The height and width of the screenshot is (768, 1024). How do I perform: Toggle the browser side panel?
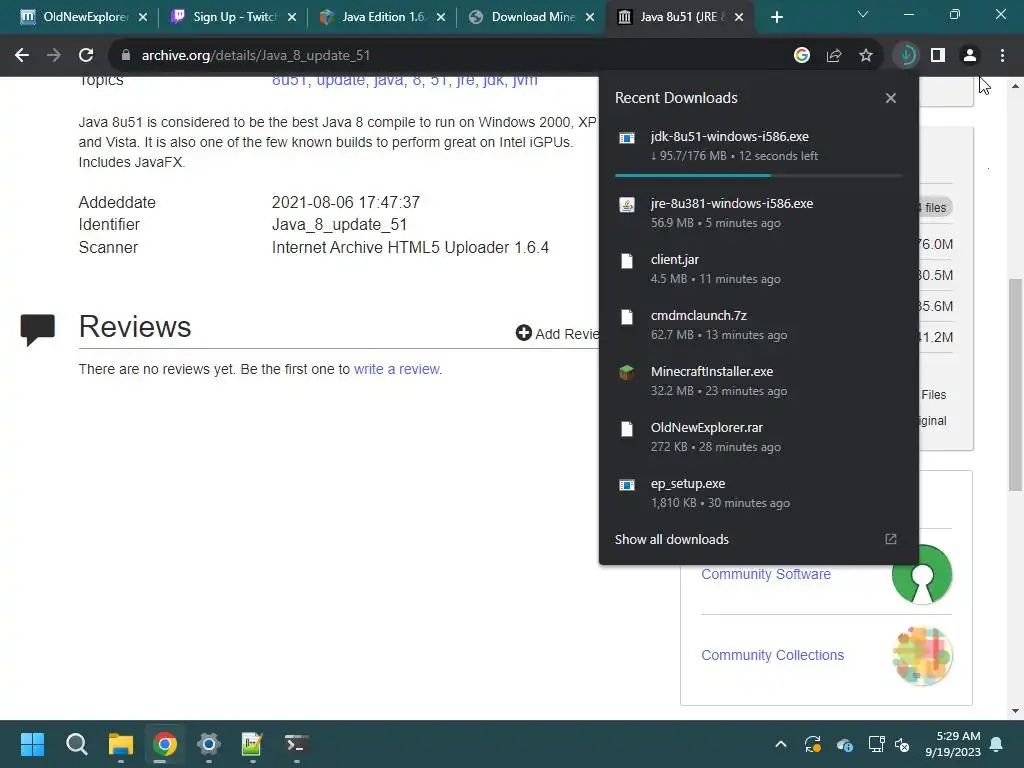pos(938,56)
